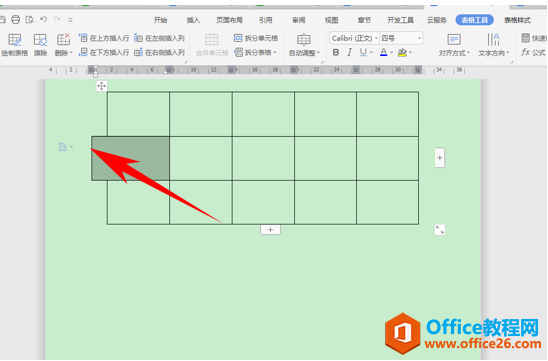Toggle Underline formatting
Viewport: 548px width, 361px height.
click(x=363, y=52)
